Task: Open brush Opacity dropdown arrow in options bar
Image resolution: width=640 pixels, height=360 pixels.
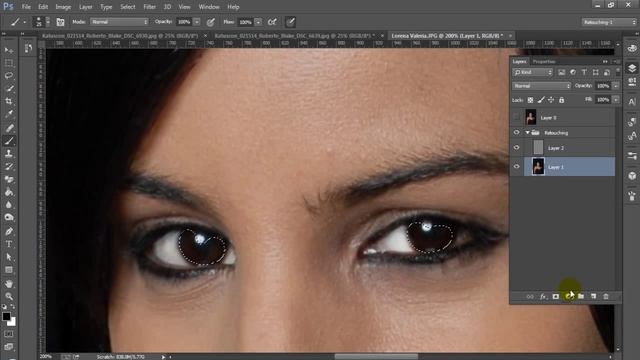Action: tap(197, 22)
